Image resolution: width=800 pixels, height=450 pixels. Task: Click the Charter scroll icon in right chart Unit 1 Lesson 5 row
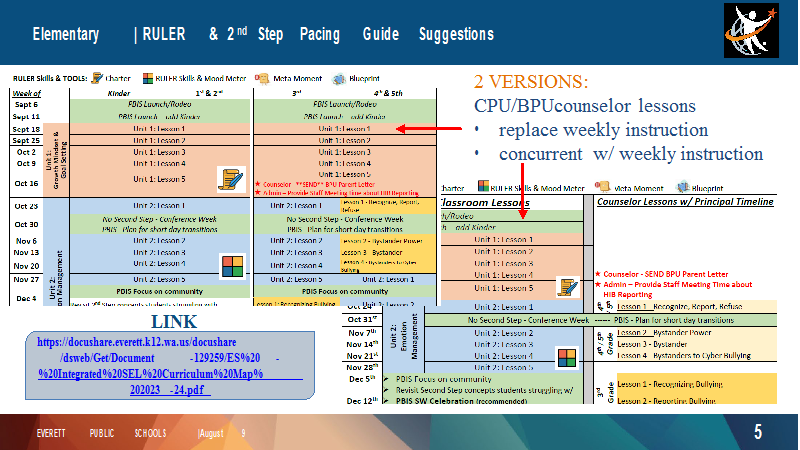(567, 287)
